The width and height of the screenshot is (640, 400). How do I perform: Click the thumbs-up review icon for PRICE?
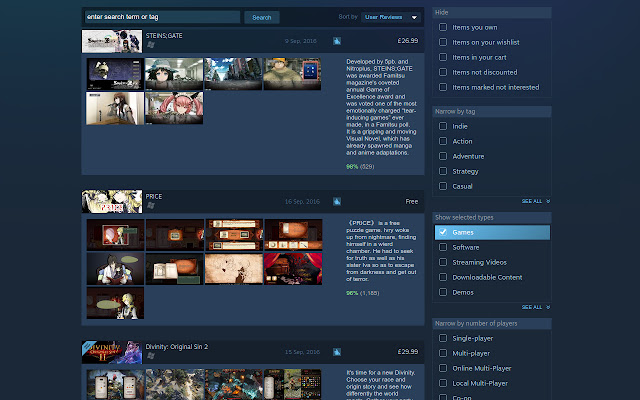[338, 202]
